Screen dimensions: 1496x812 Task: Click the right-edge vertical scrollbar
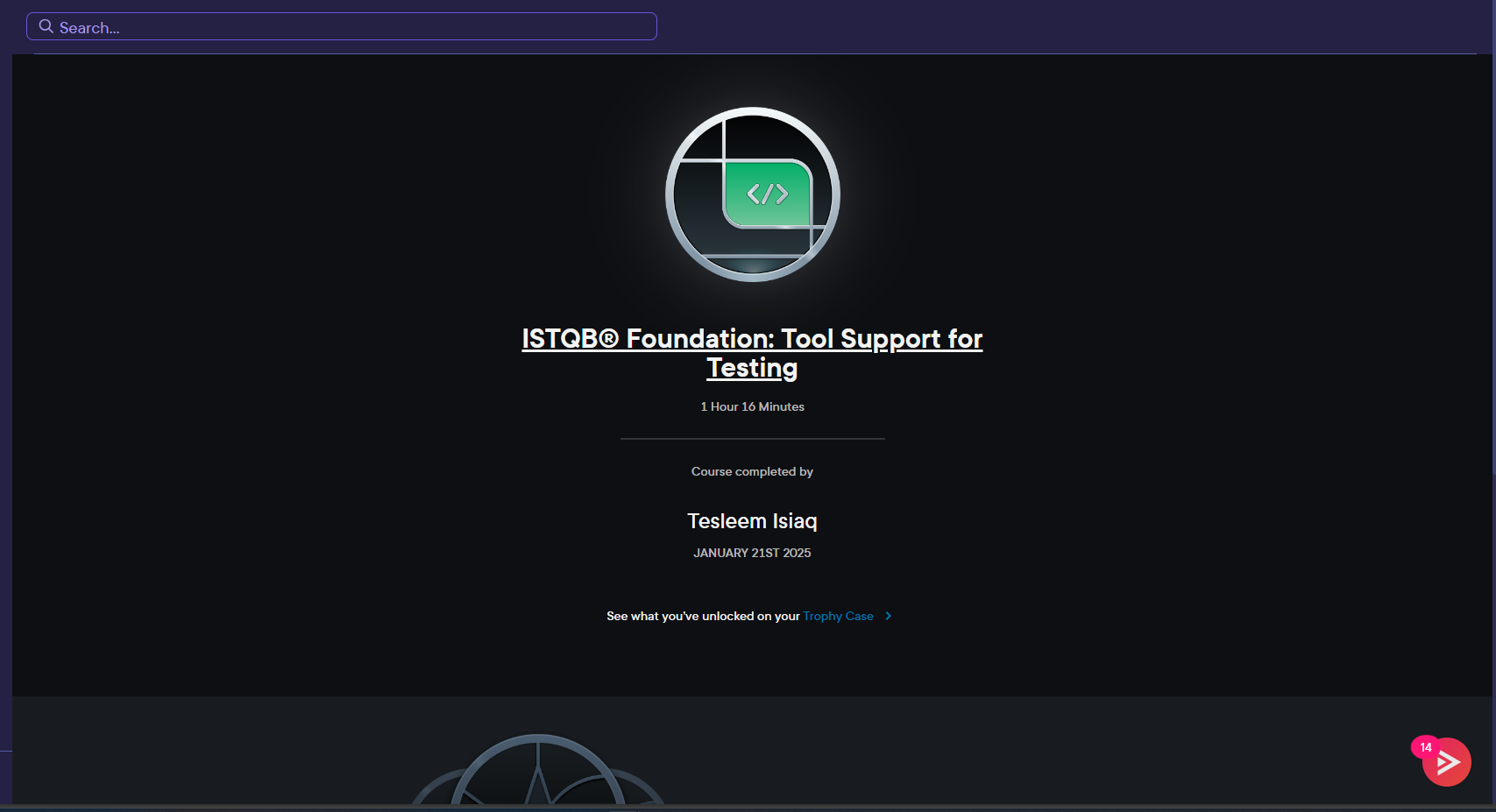tap(1492, 263)
